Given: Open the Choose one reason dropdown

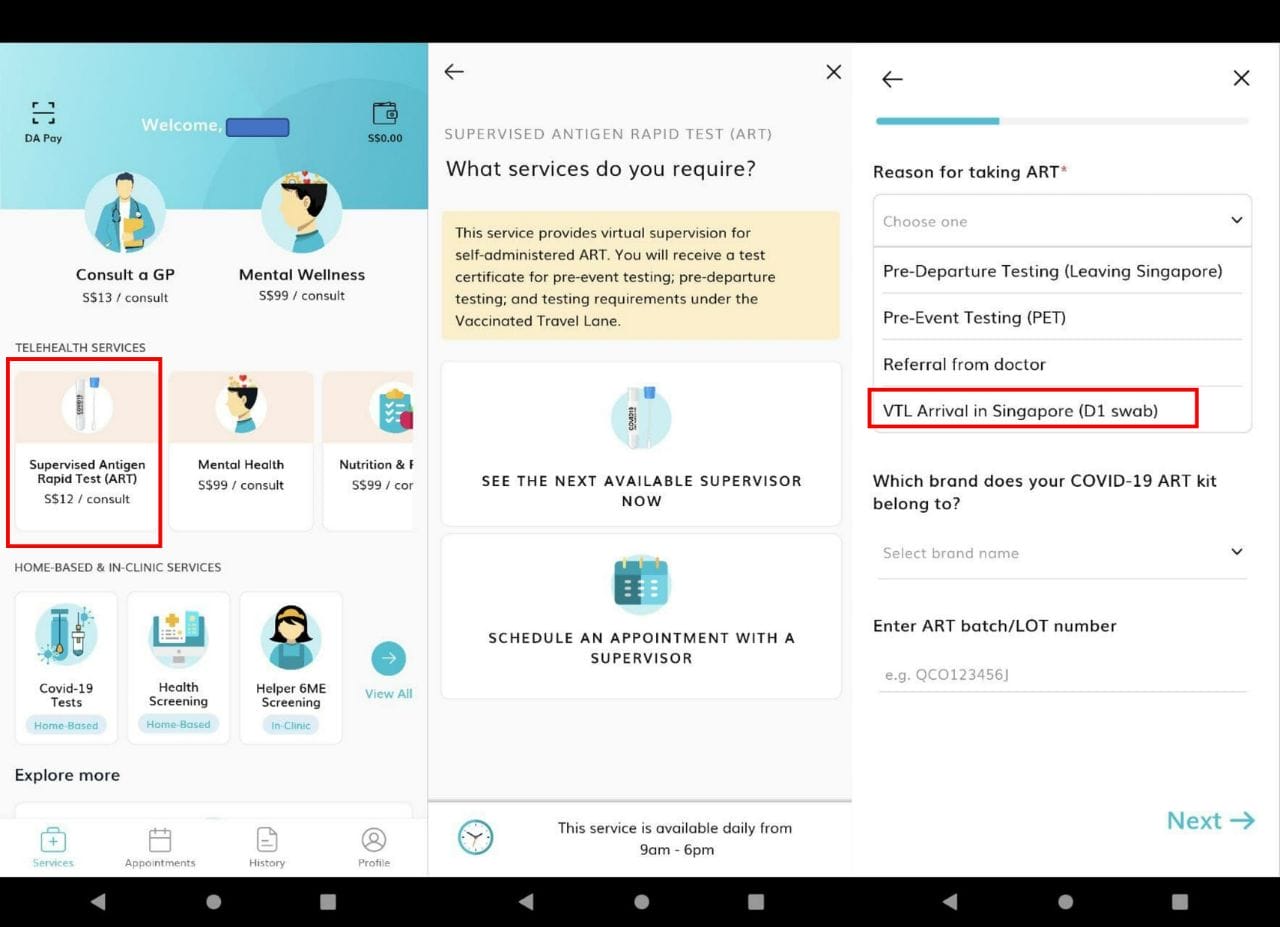Looking at the screenshot, I should [1061, 221].
